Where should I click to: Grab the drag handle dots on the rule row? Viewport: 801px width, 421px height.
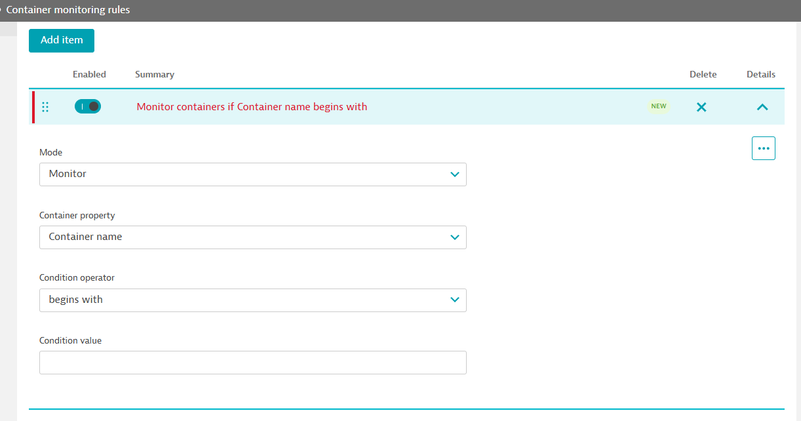point(45,107)
